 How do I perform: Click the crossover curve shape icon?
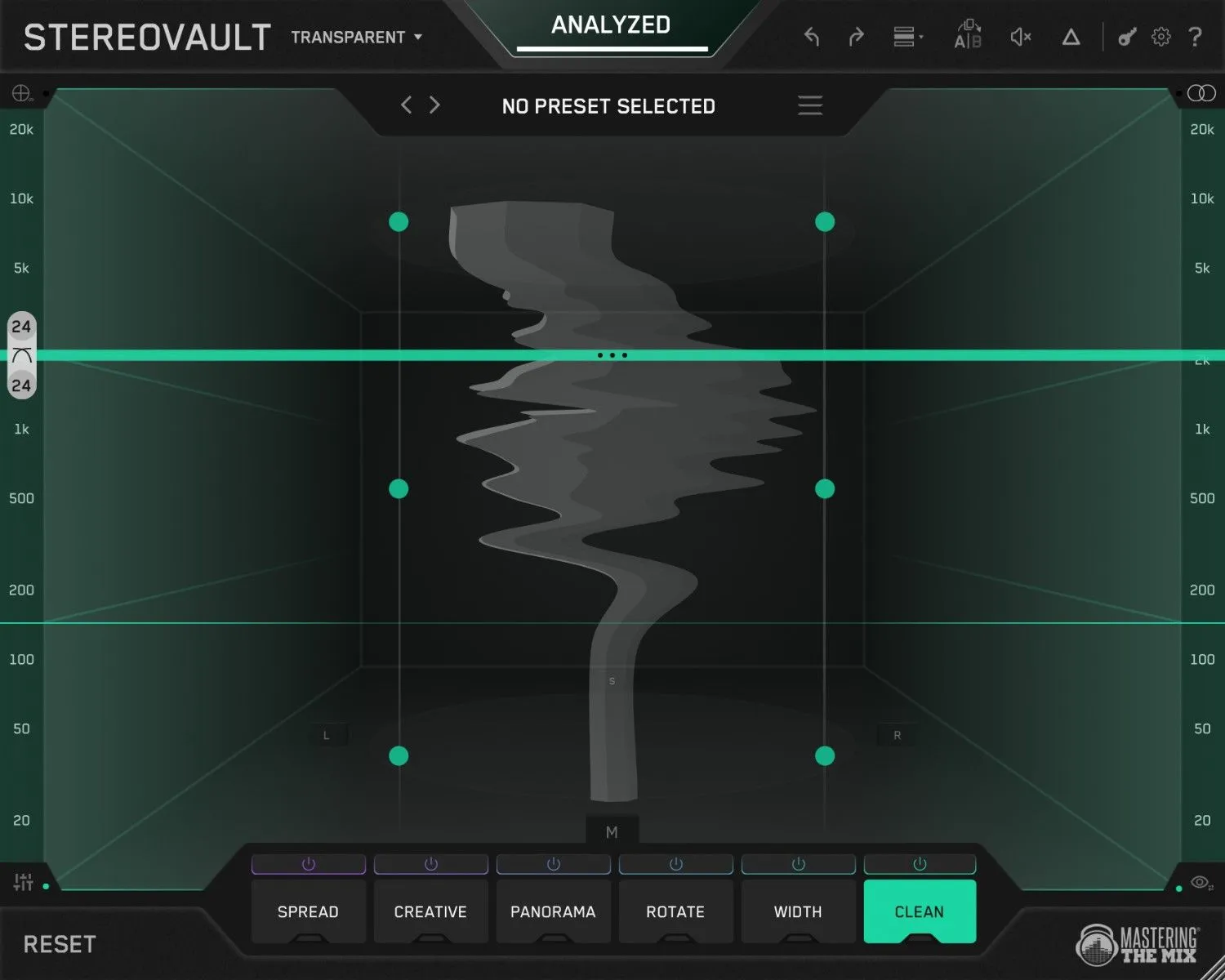coord(22,355)
